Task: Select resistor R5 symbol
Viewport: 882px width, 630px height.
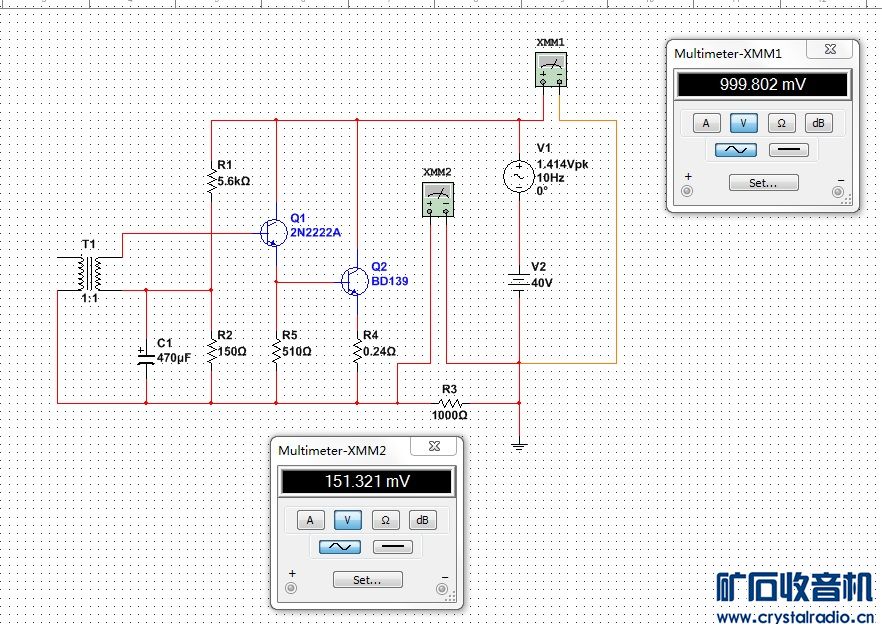Action: [x=276, y=351]
